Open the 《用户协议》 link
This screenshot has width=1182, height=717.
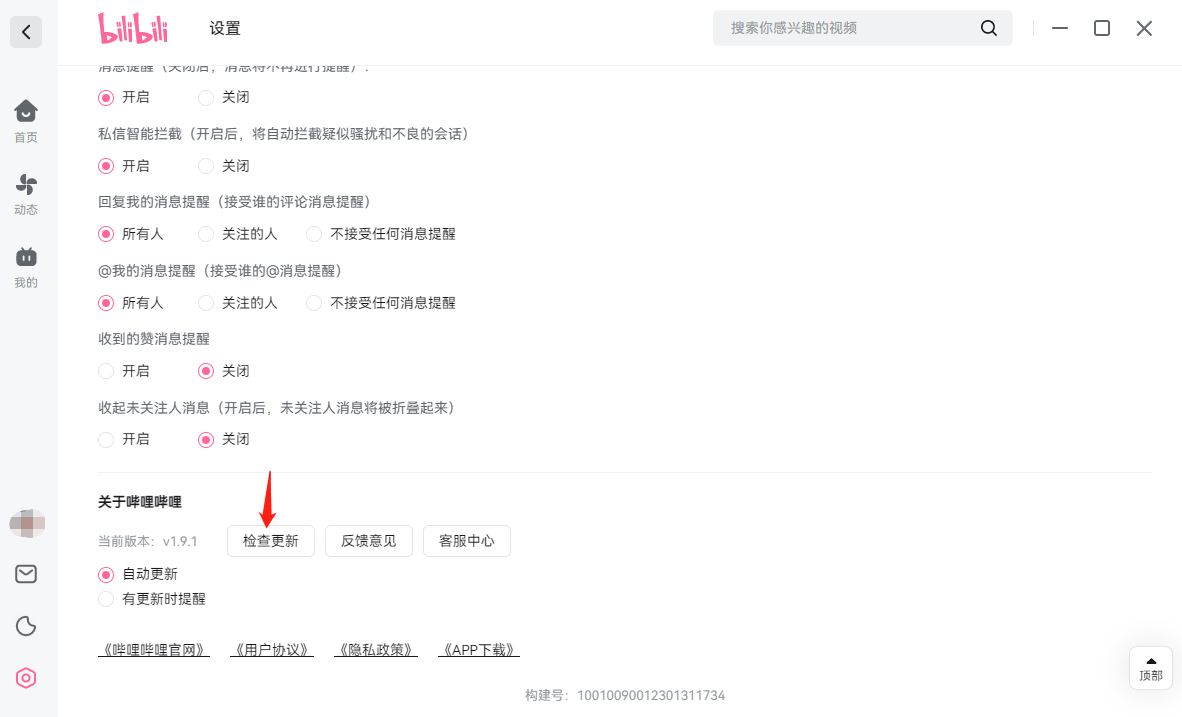point(271,650)
